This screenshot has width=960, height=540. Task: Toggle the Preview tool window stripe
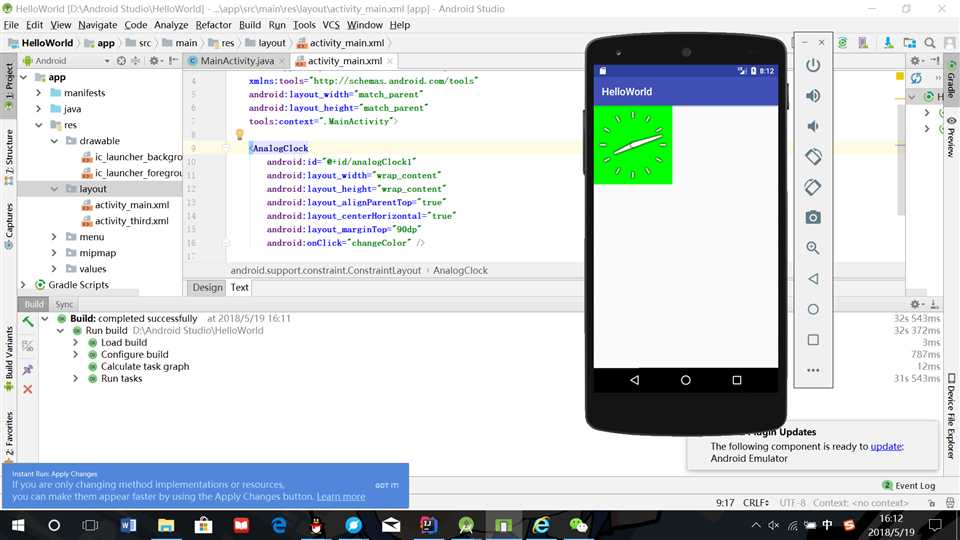951,137
